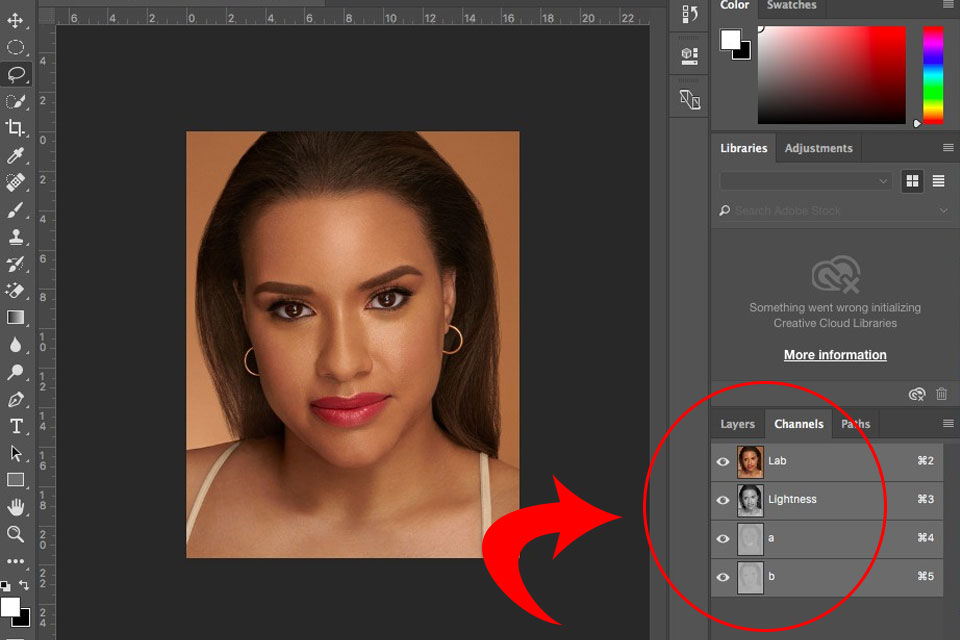
Task: Toggle visibility of the b channel
Action: click(x=723, y=577)
